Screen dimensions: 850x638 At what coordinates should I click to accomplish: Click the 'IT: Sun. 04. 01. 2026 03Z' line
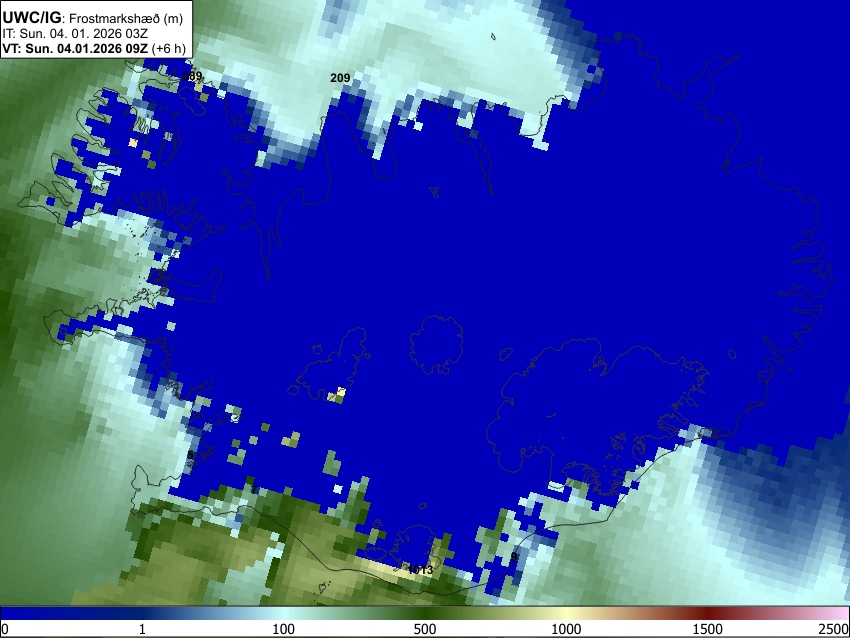pyautogui.click(x=75, y=34)
